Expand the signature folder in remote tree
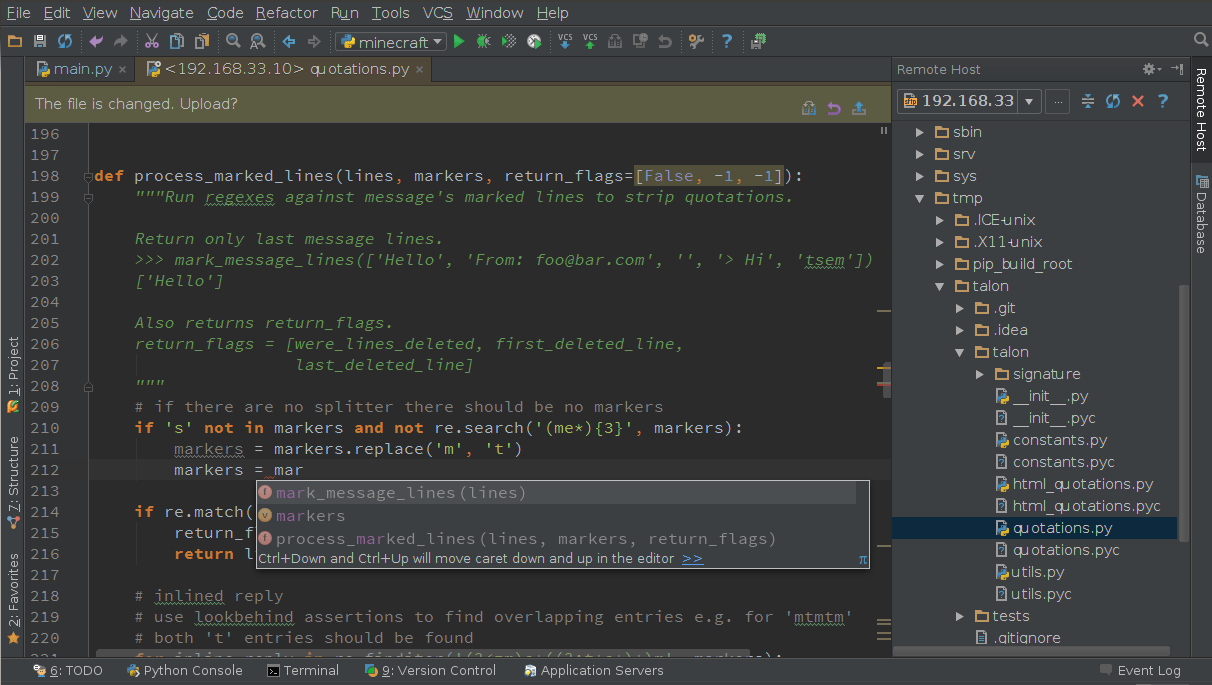The height and width of the screenshot is (685, 1212). pos(980,373)
